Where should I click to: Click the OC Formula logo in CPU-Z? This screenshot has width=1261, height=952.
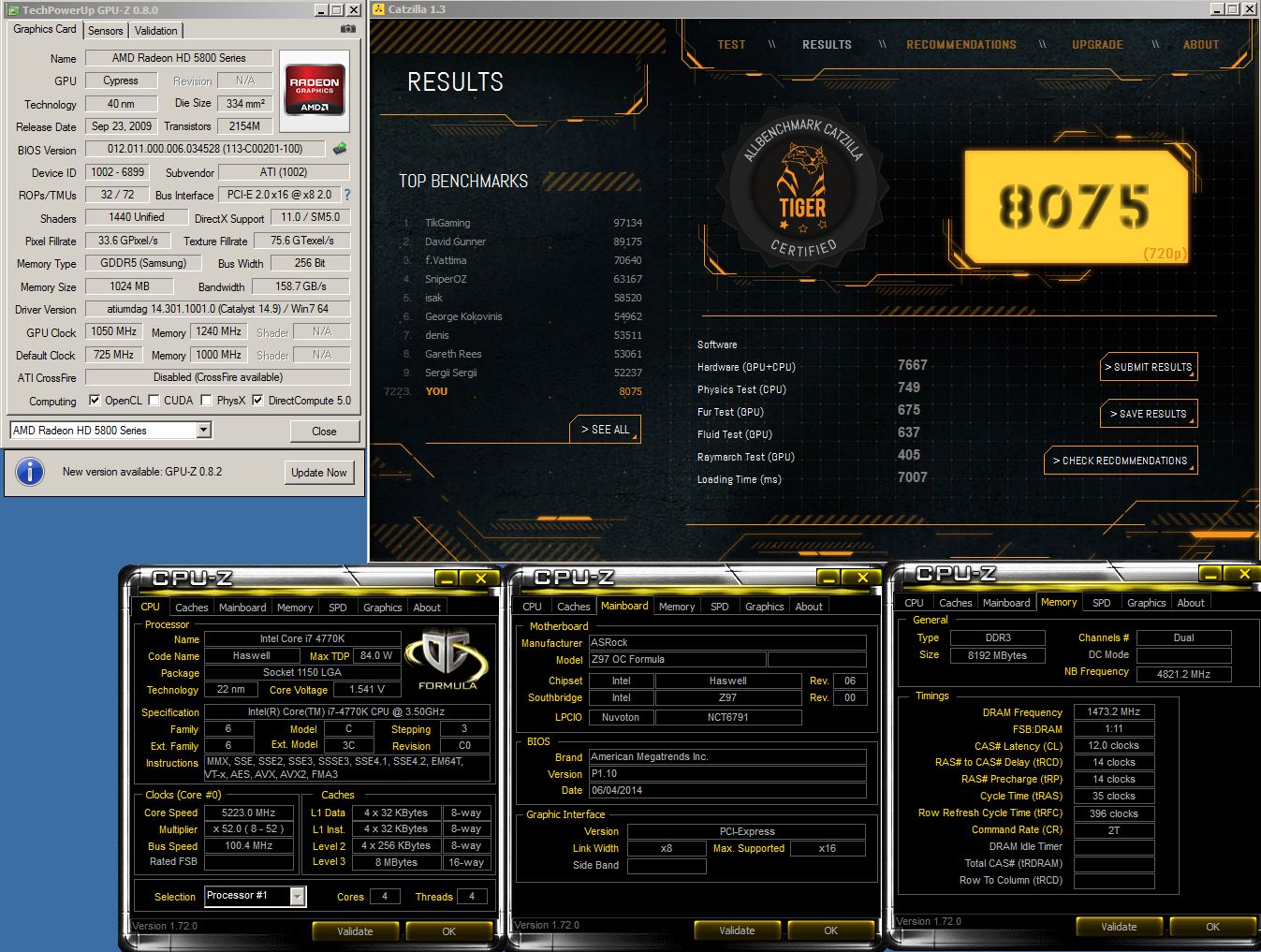[x=447, y=660]
